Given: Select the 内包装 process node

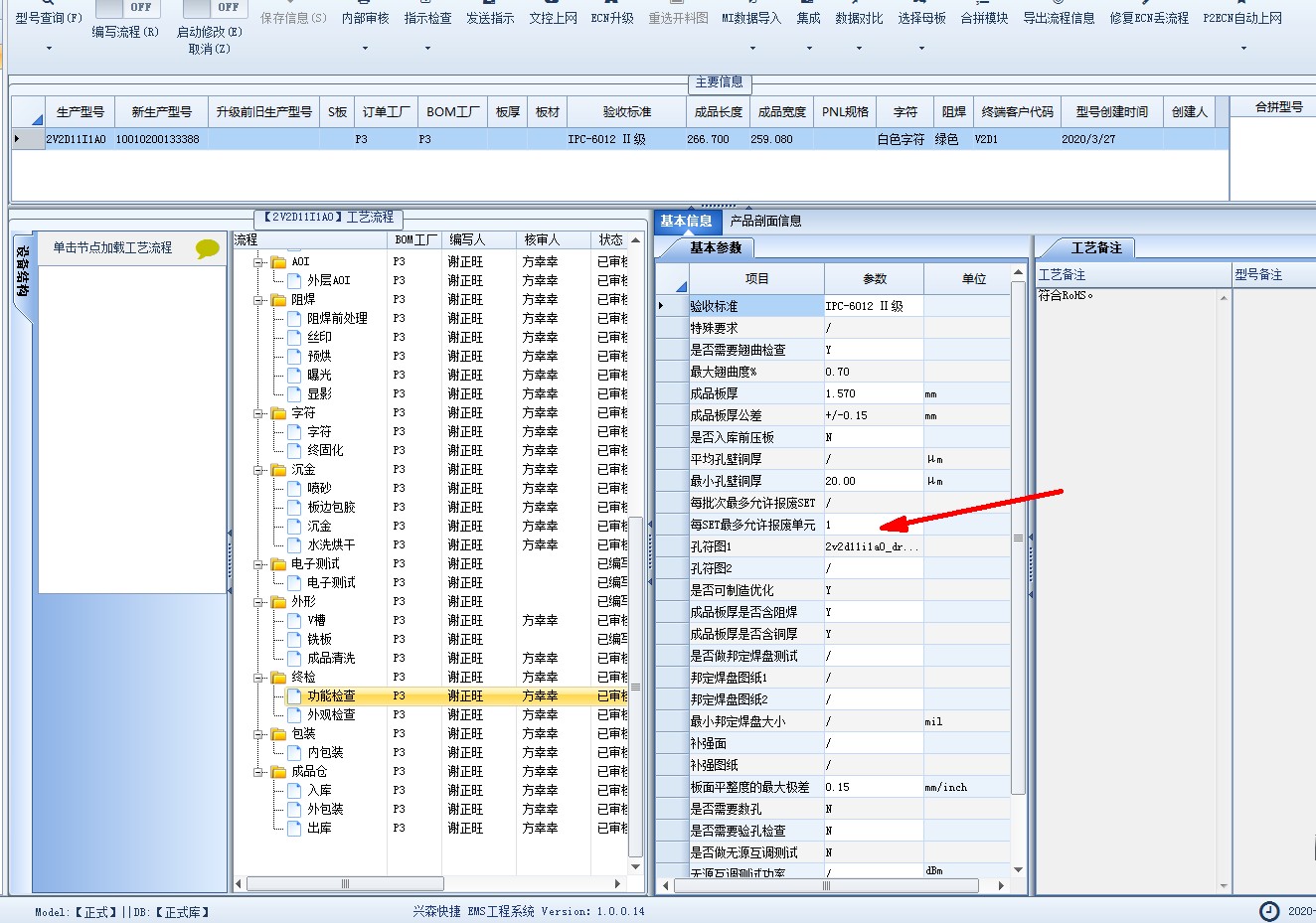Looking at the screenshot, I should 325,752.
